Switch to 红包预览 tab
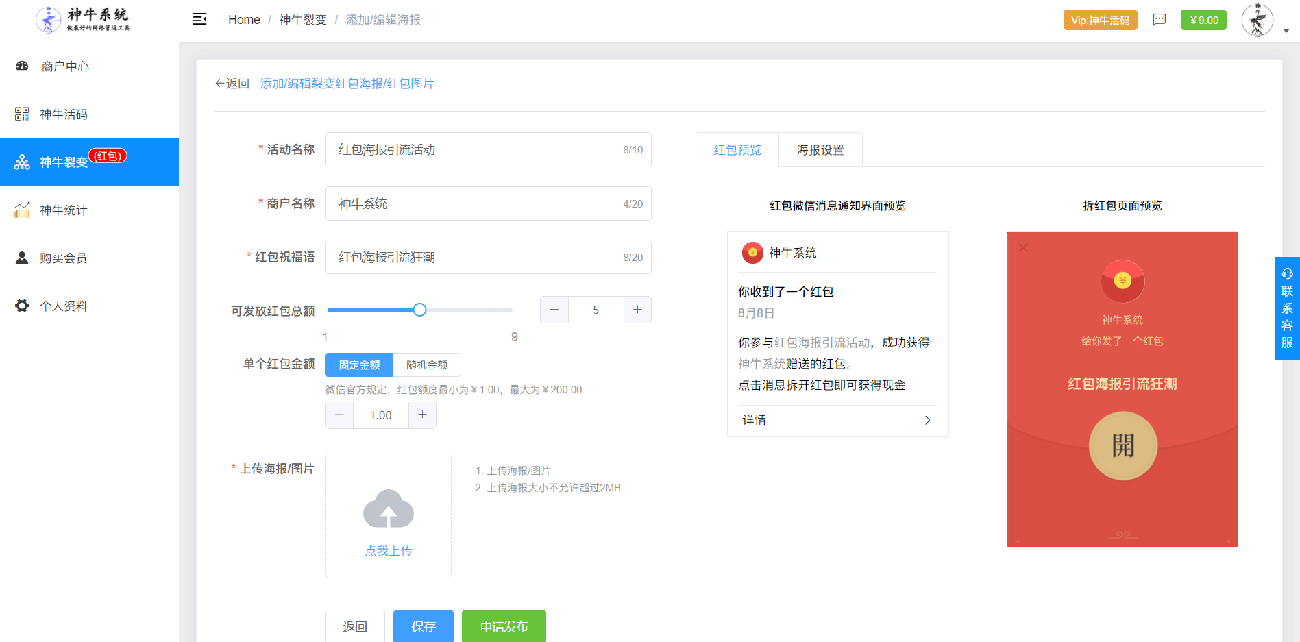 point(738,150)
